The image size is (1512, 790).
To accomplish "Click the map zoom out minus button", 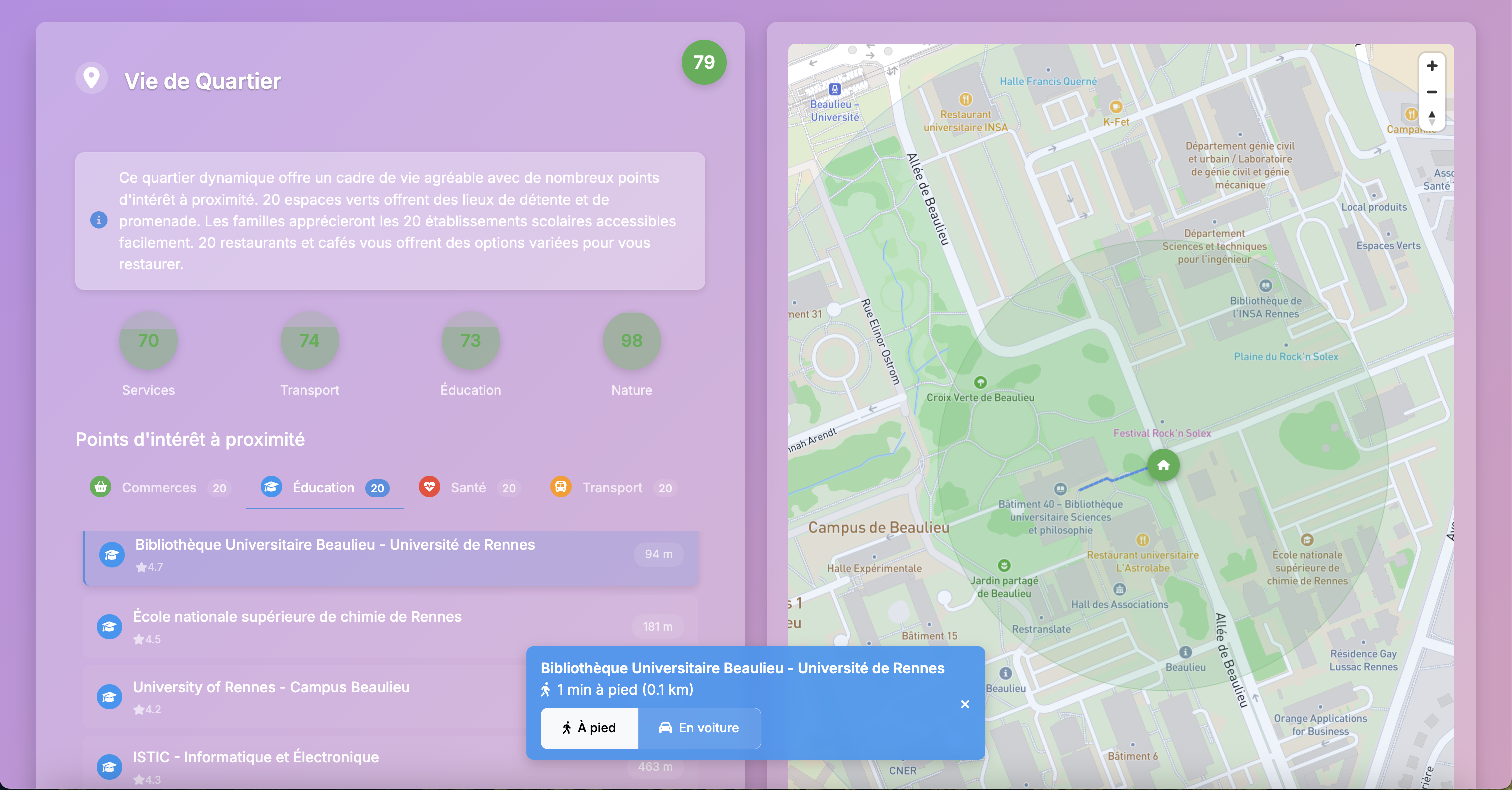I will click(x=1431, y=92).
